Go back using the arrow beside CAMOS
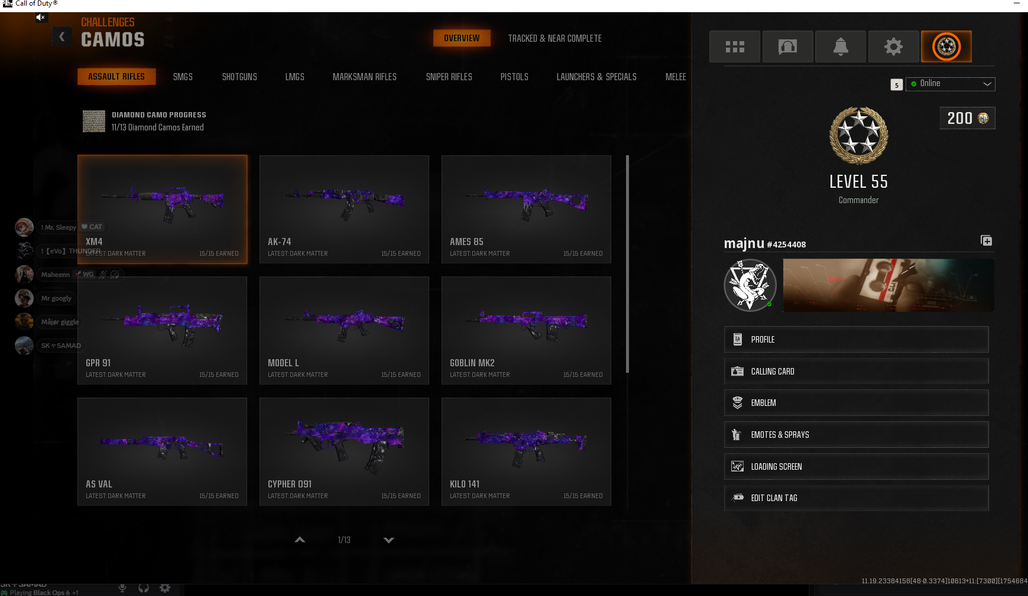This screenshot has width=1028, height=596. [62, 37]
